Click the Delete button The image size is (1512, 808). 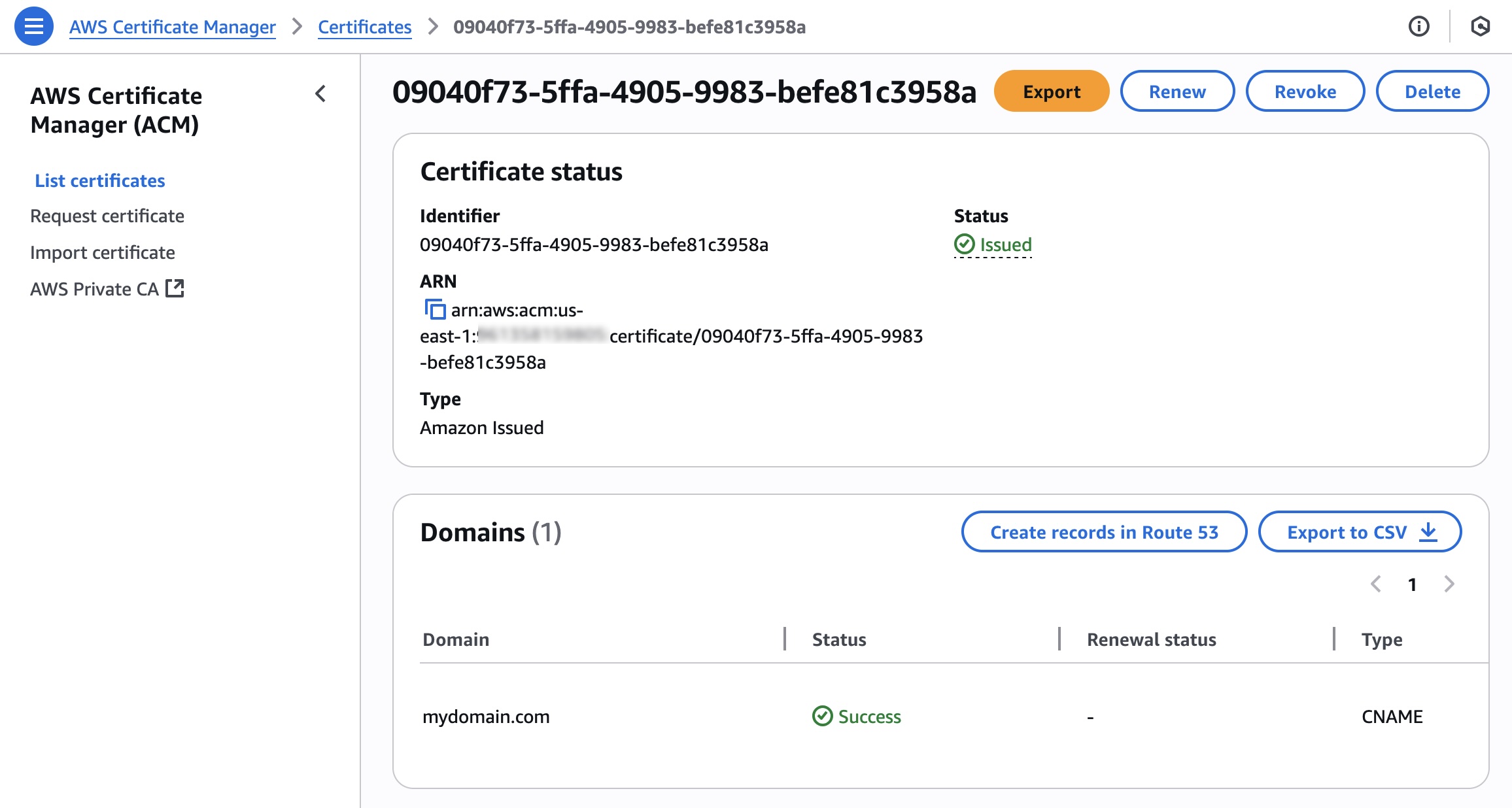(1432, 92)
